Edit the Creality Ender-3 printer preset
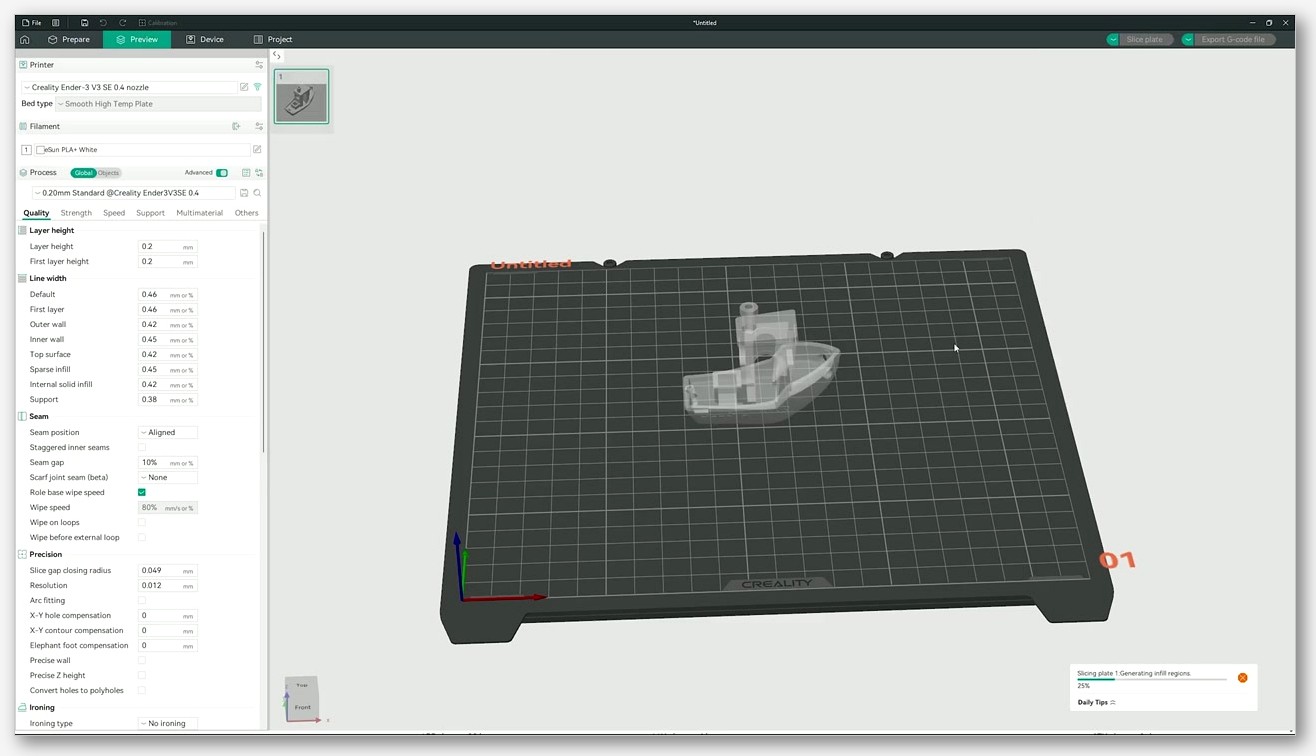 (x=244, y=87)
